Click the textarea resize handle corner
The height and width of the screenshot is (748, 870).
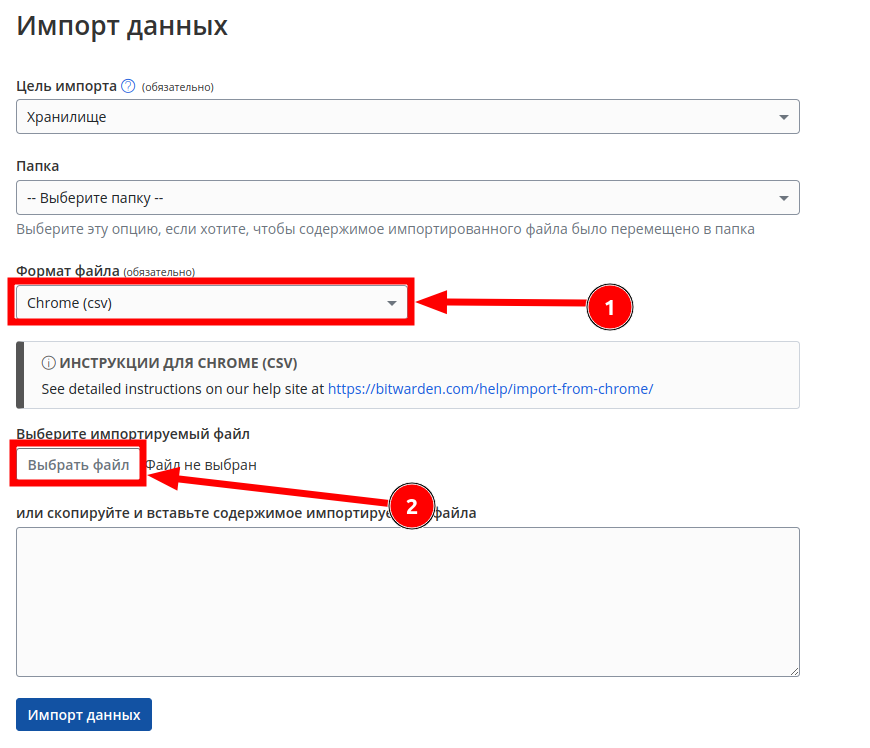tap(794, 671)
